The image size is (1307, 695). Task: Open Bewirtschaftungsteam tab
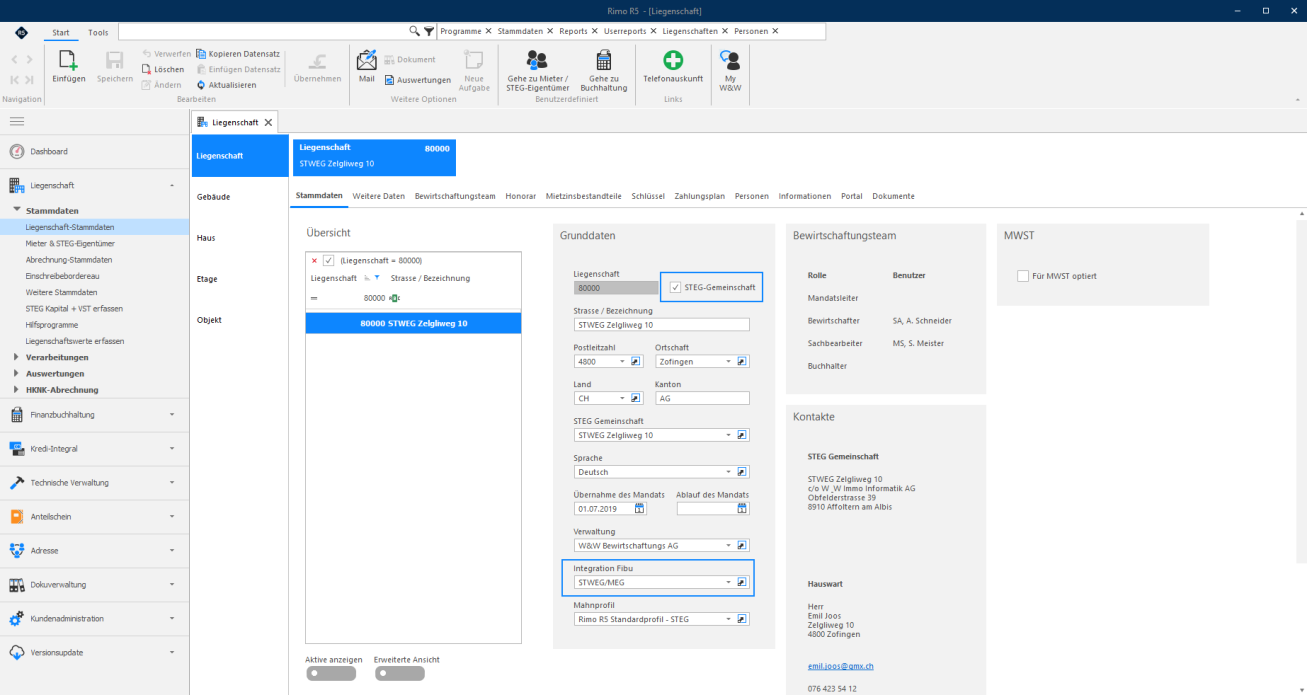click(x=455, y=196)
